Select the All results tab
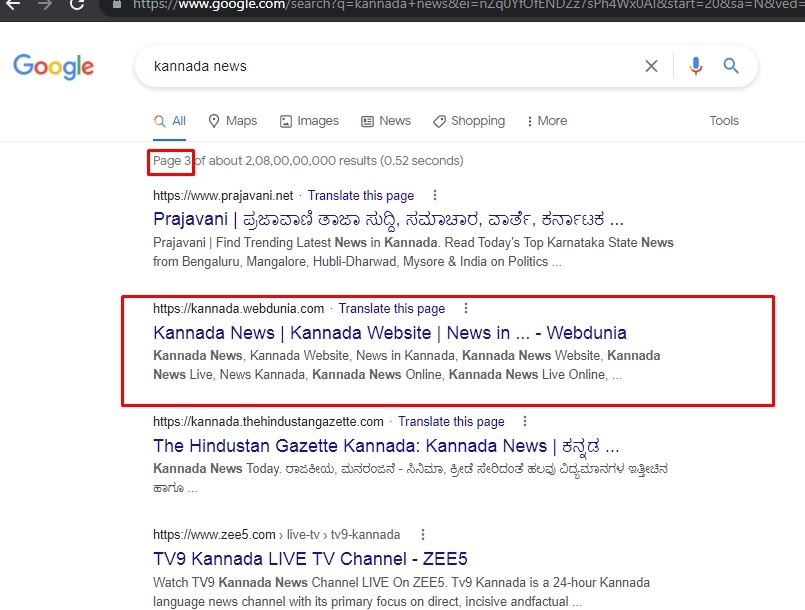The width and height of the screenshot is (805, 610). tap(169, 121)
